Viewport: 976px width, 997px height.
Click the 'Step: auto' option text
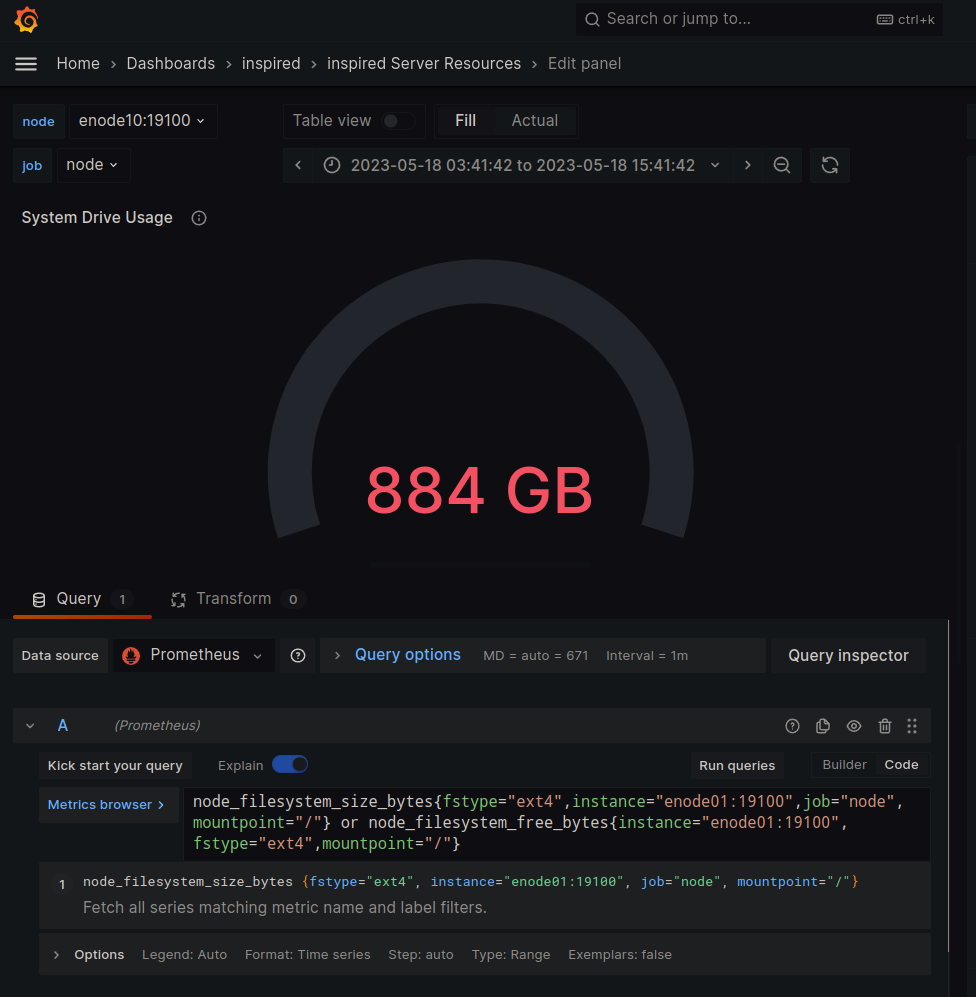[x=421, y=955]
